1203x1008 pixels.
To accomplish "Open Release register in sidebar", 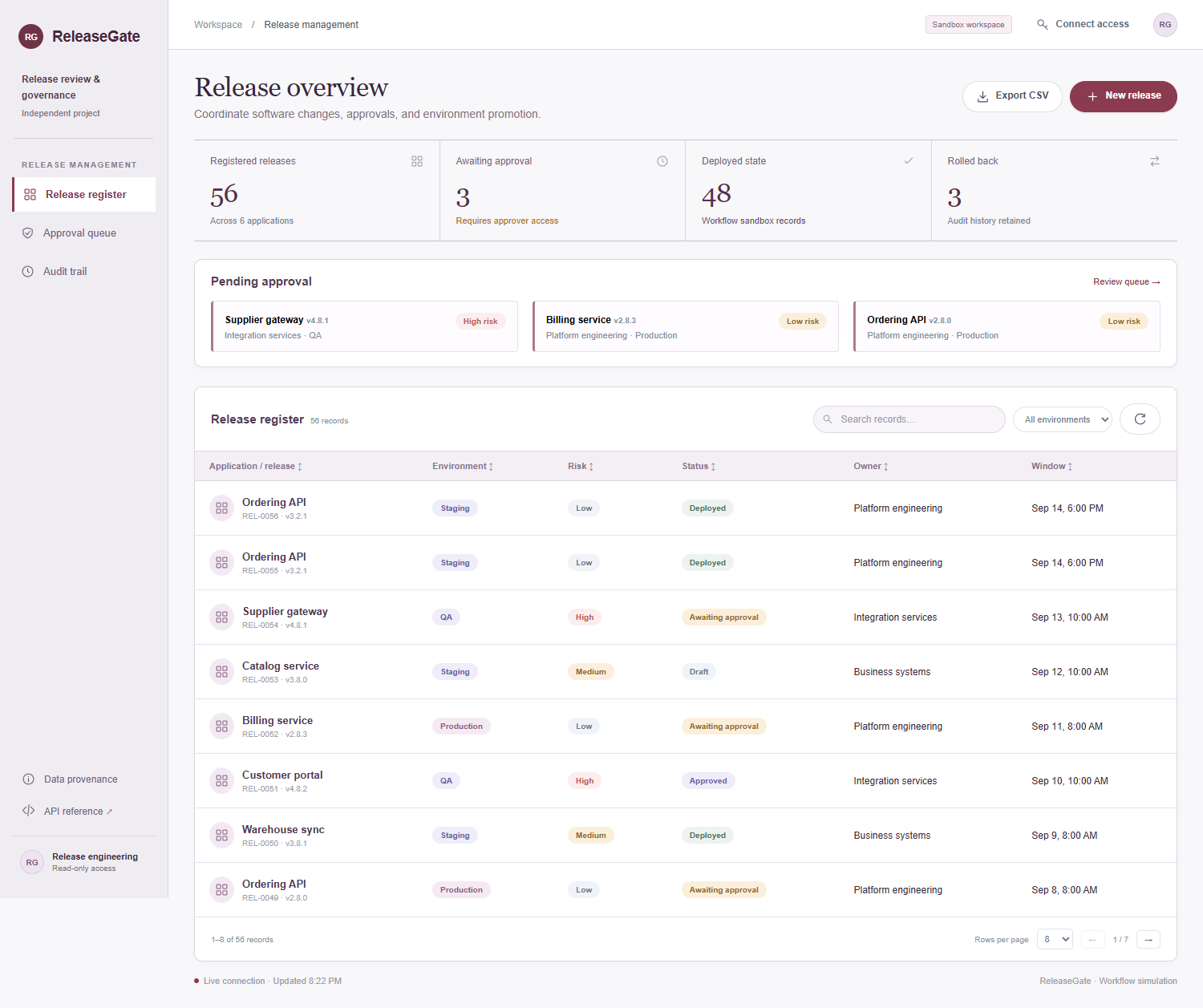I will click(x=84, y=195).
